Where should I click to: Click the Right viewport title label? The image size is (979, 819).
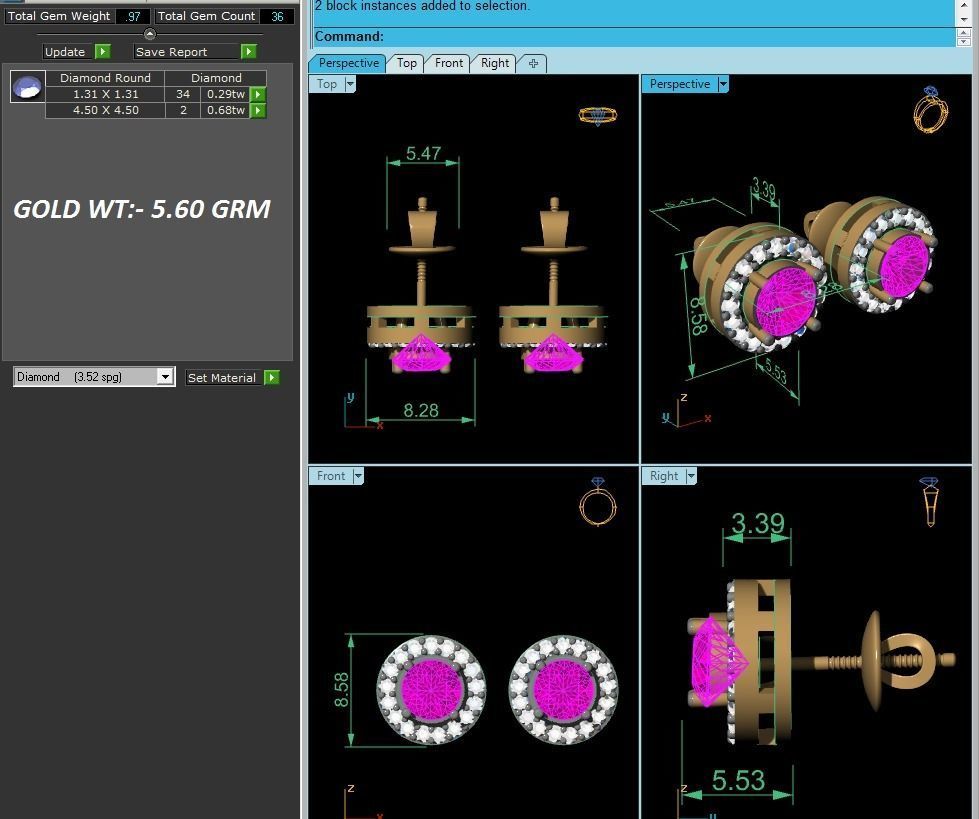click(x=664, y=476)
